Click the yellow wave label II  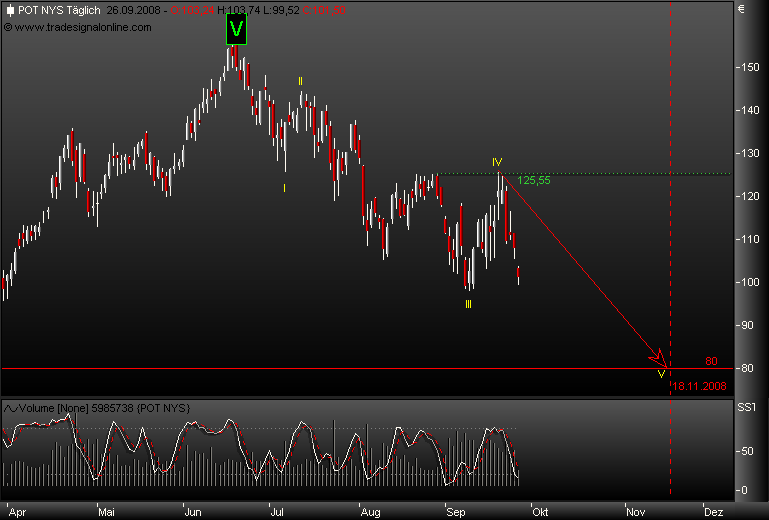(300, 81)
